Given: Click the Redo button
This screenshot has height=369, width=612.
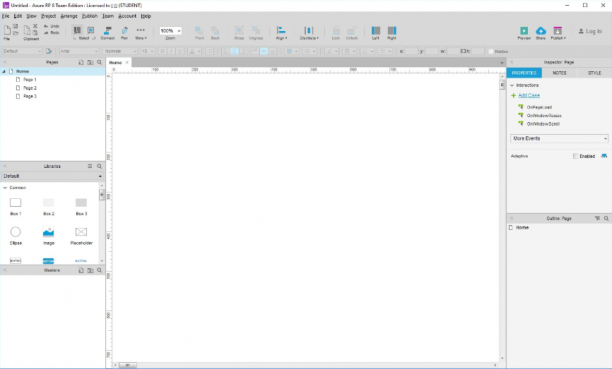Looking at the screenshot, I should coord(52,33).
